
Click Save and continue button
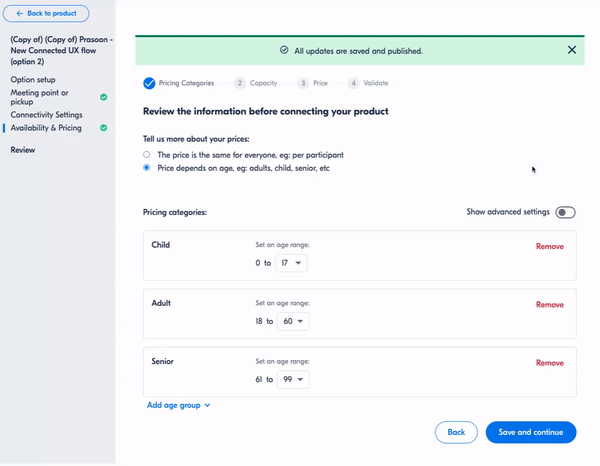(531, 432)
